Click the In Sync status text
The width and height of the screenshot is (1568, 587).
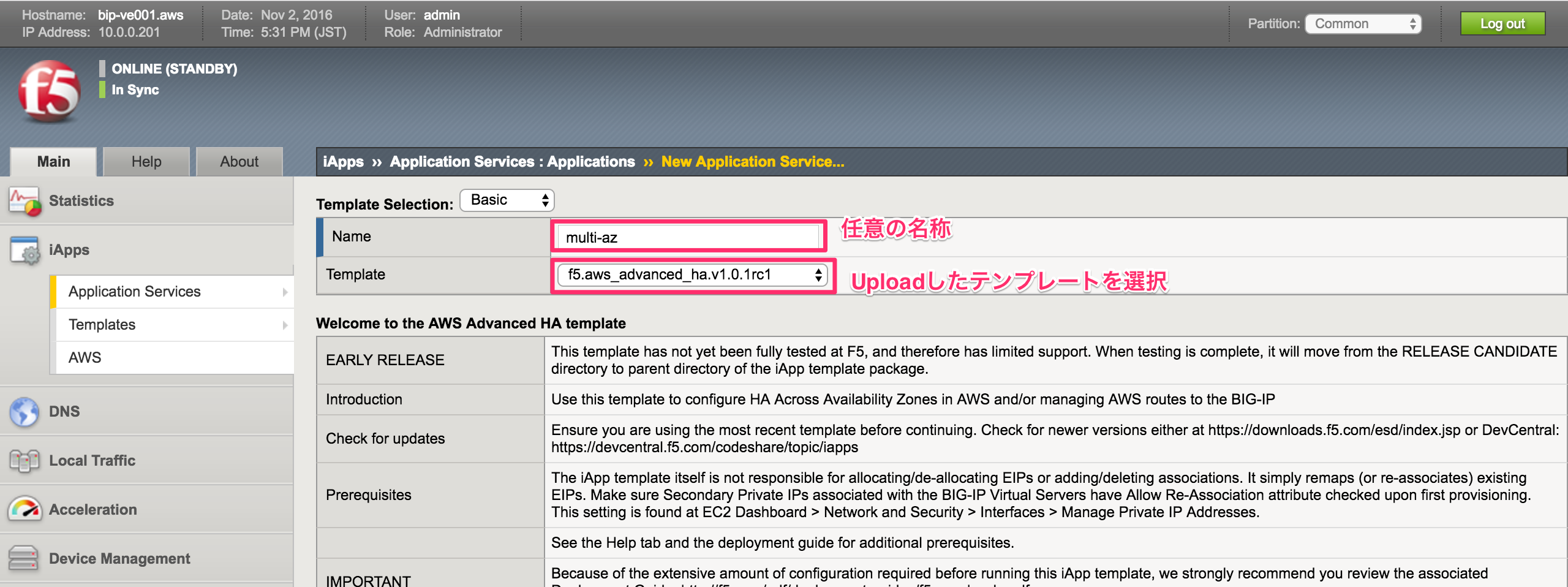point(135,90)
